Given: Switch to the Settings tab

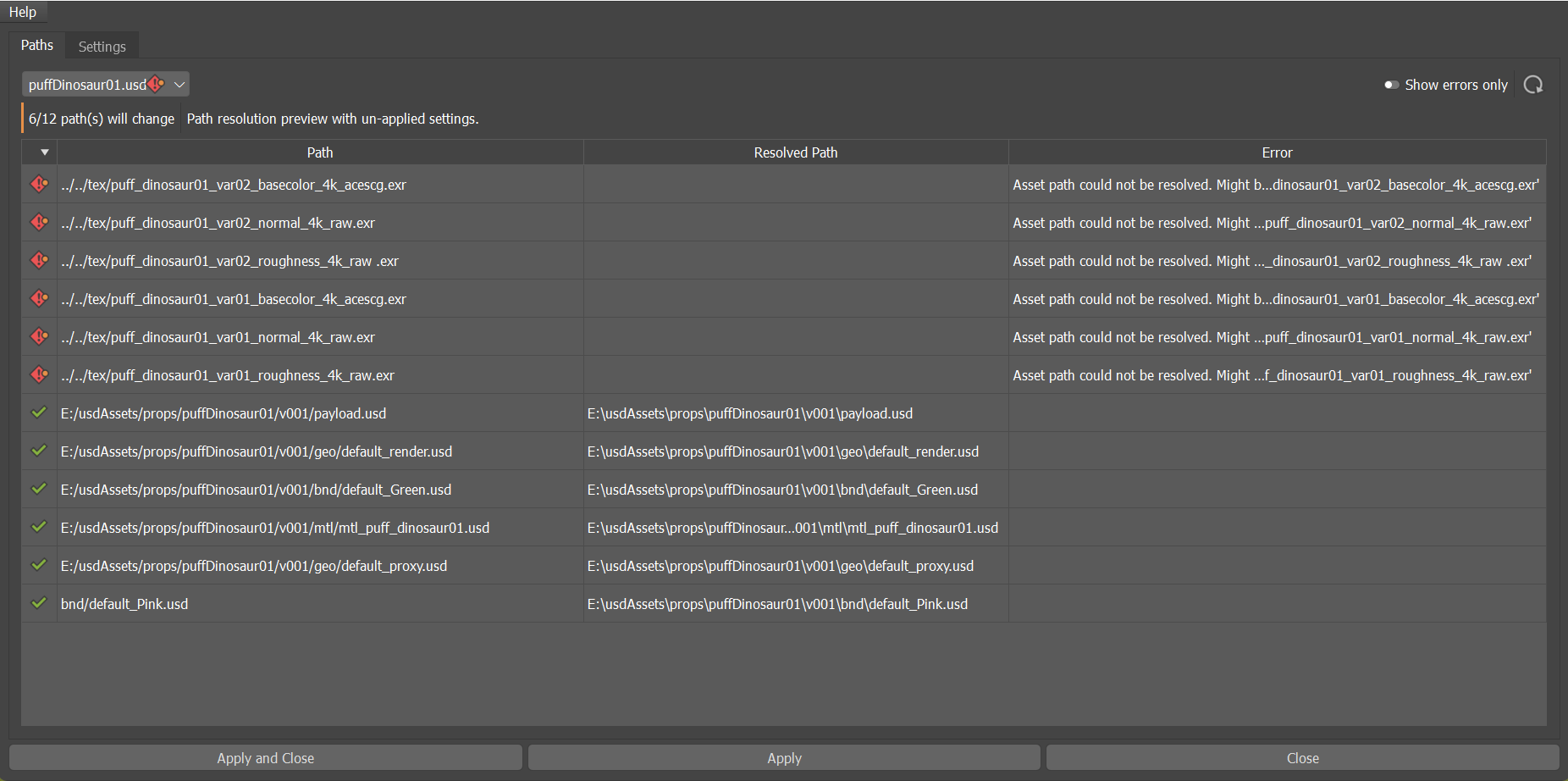Looking at the screenshot, I should pos(102,47).
